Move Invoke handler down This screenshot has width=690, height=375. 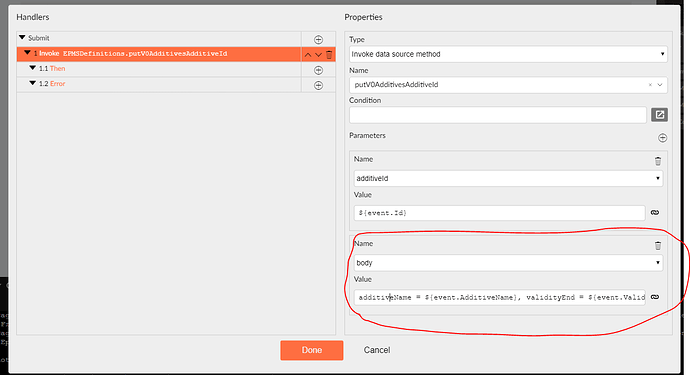318,55
